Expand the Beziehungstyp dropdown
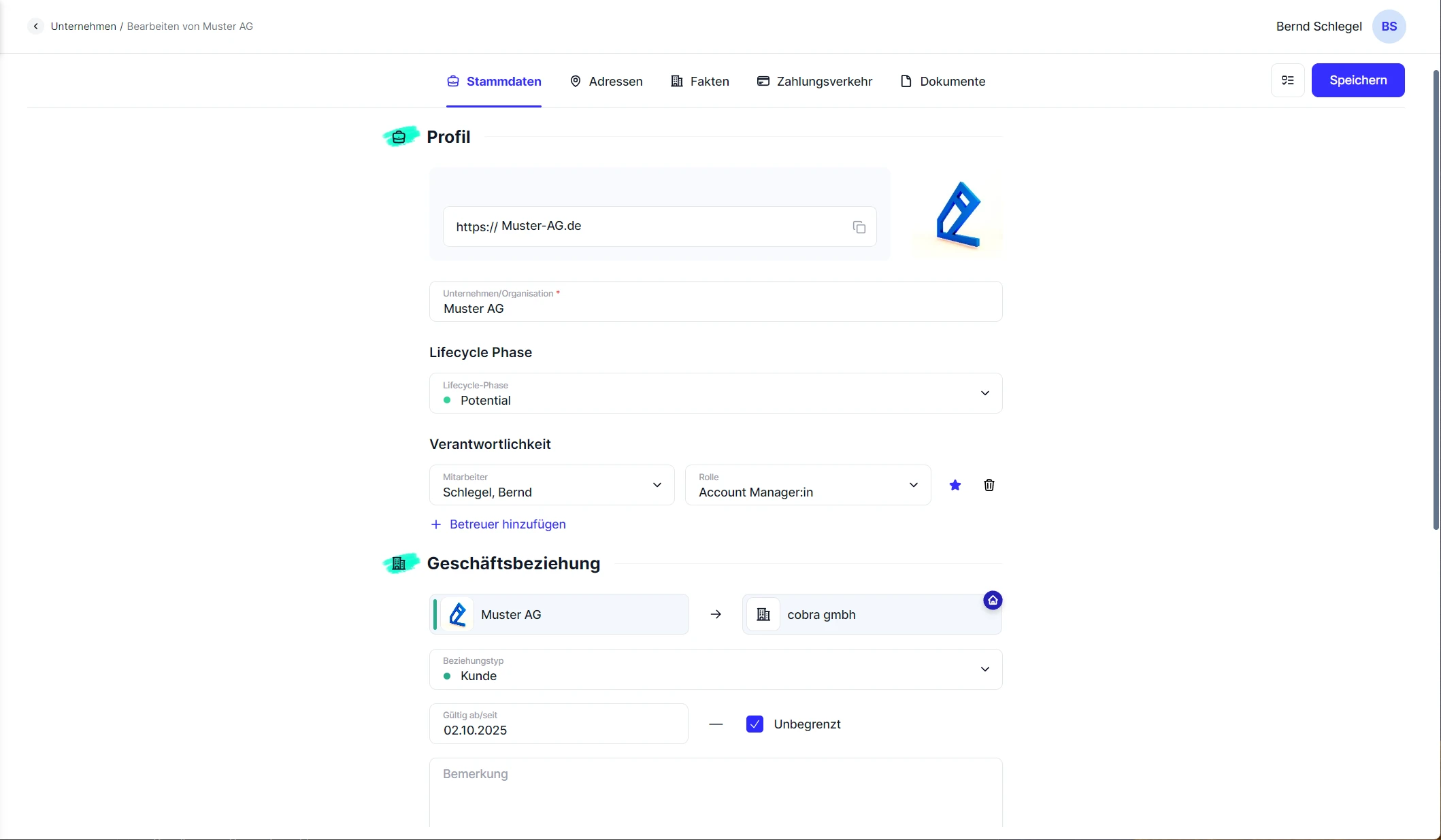 (984, 669)
